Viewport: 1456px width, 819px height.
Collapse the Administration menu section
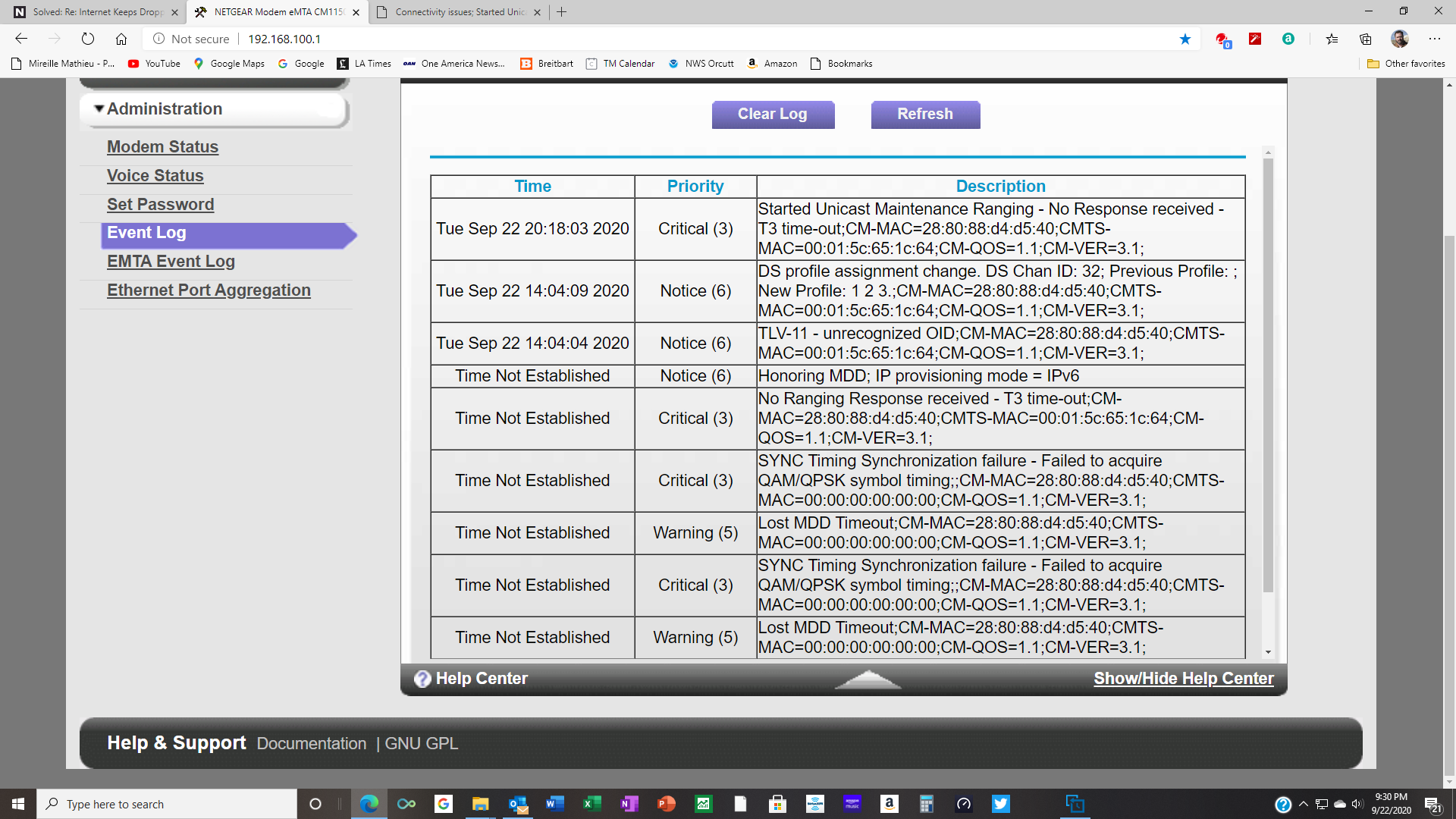pos(99,109)
